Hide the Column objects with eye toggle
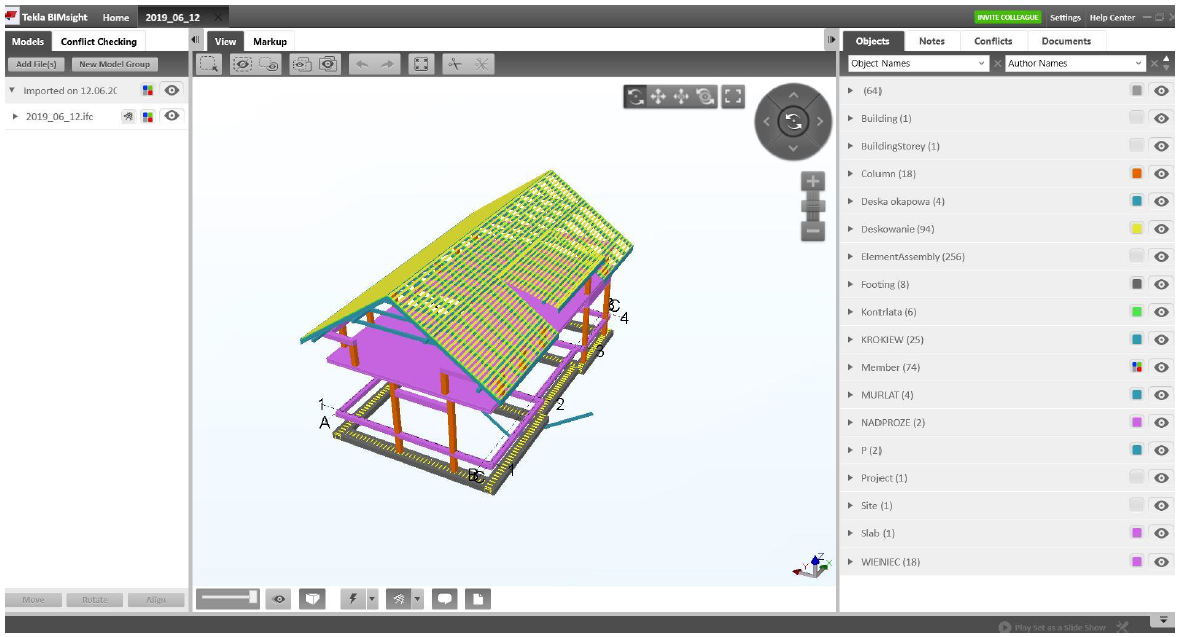The height and width of the screenshot is (637, 1180). pos(1161,174)
